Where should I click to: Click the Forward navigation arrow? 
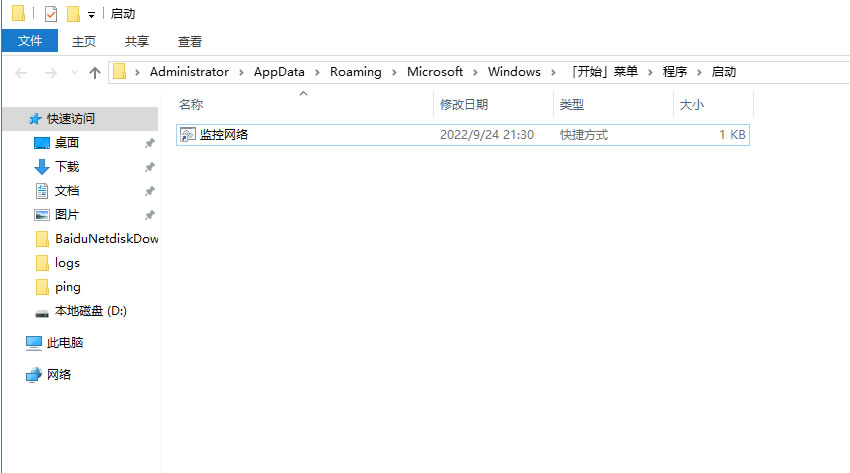[50, 73]
